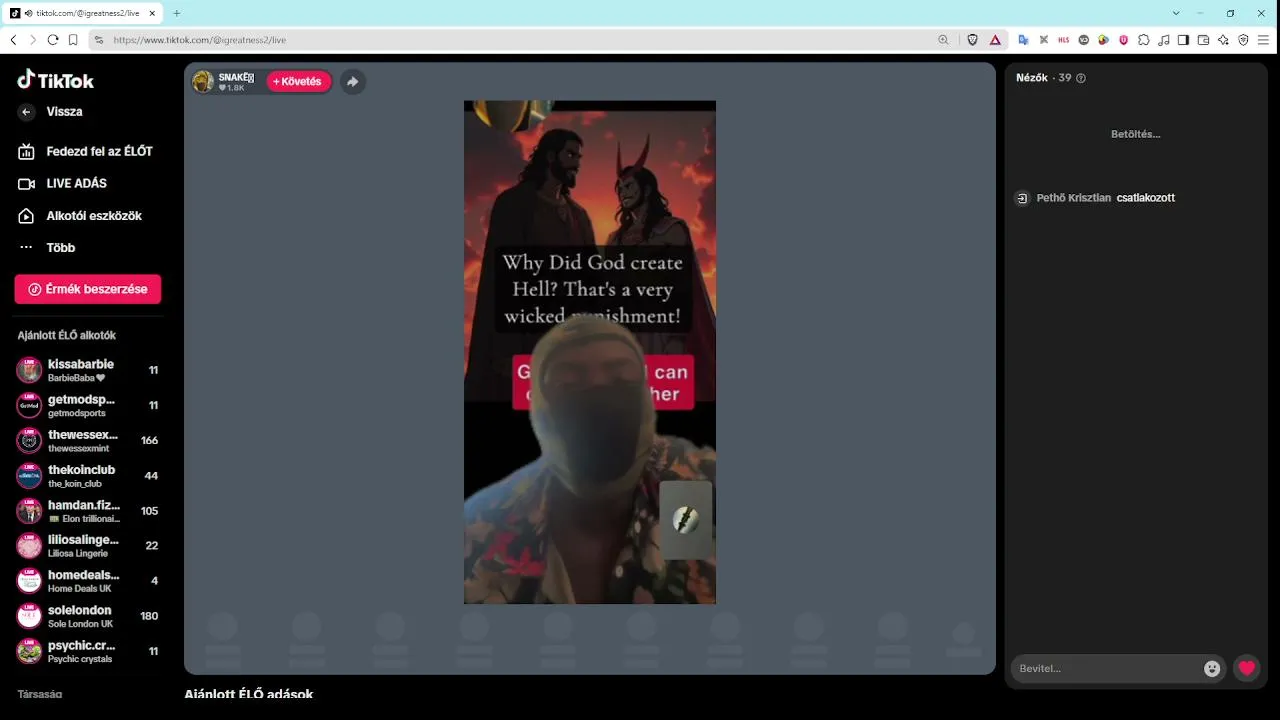Image resolution: width=1280 pixels, height=720 pixels.
Task: Open the solelondon live channel
Action: click(88, 616)
